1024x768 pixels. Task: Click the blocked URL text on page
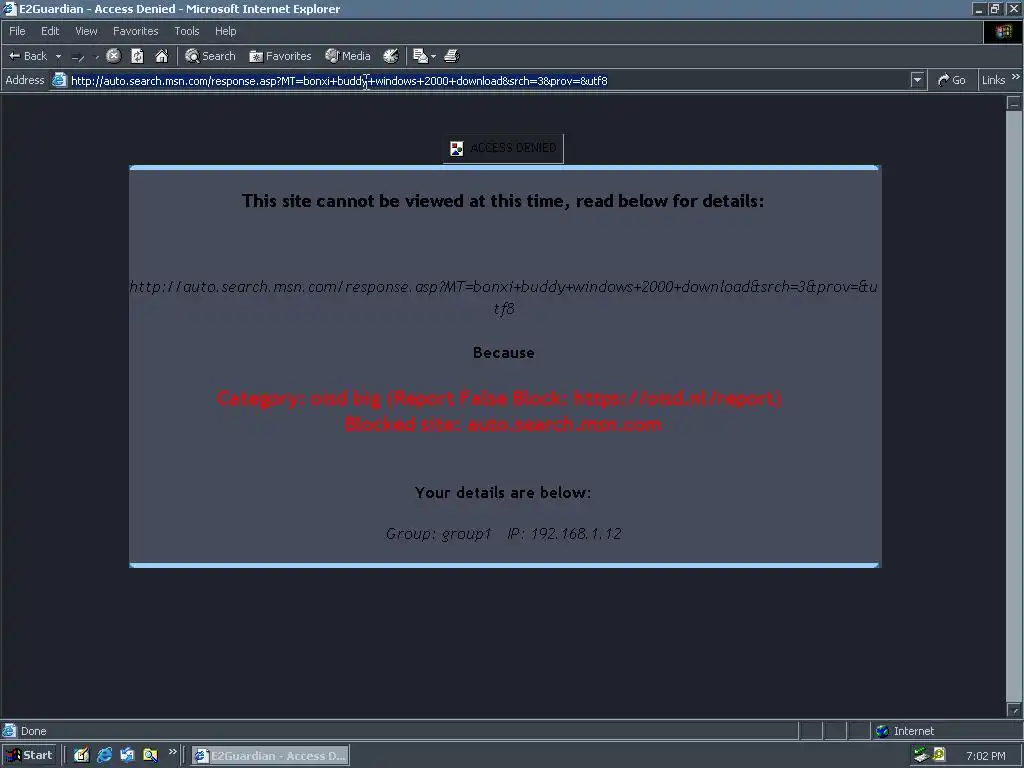click(504, 297)
